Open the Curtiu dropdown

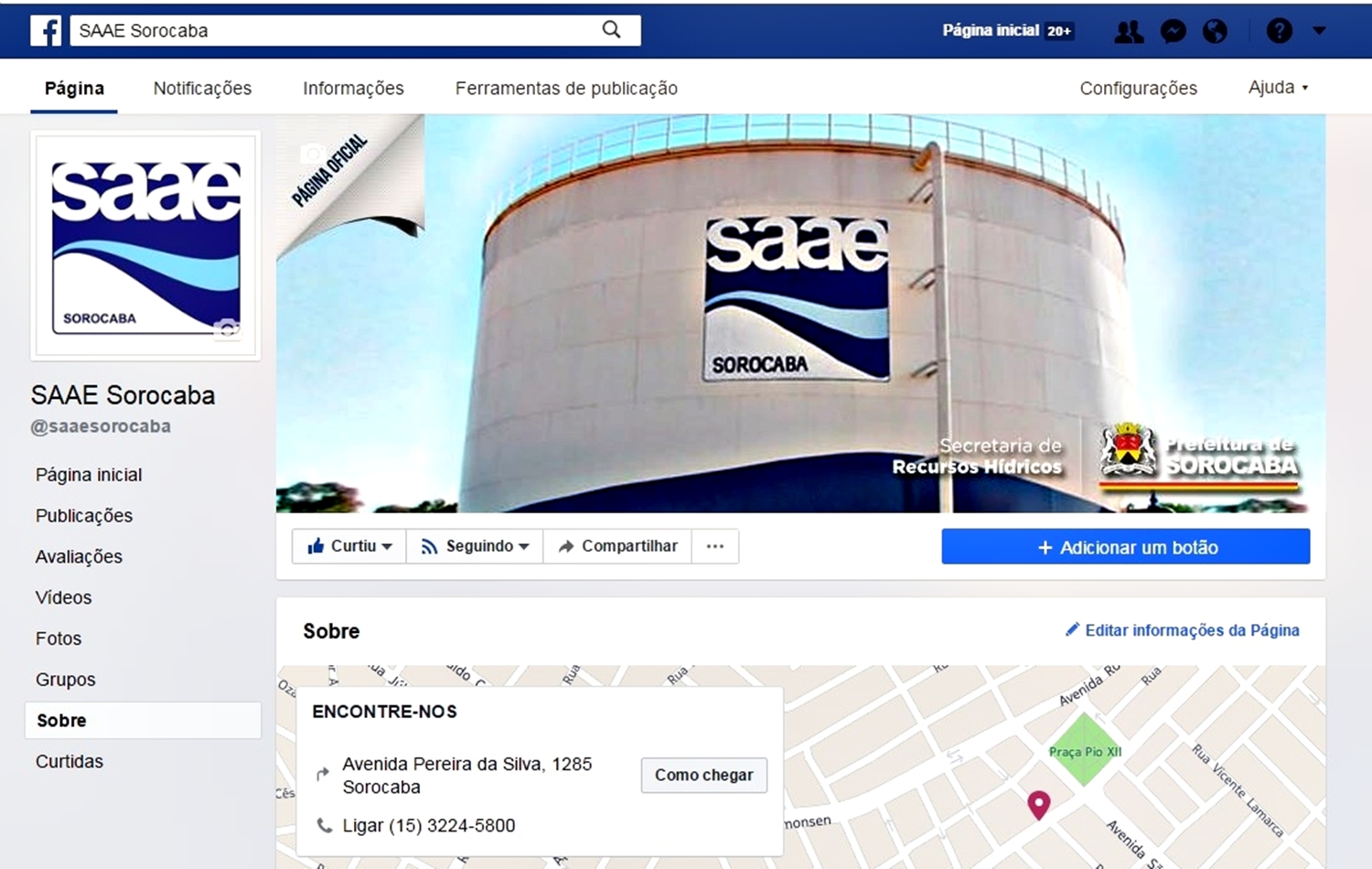[x=349, y=546]
